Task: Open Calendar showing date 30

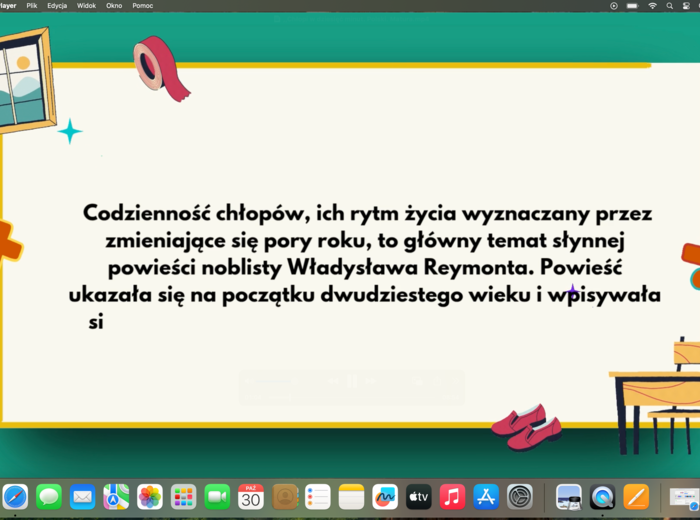Action: click(x=250, y=496)
